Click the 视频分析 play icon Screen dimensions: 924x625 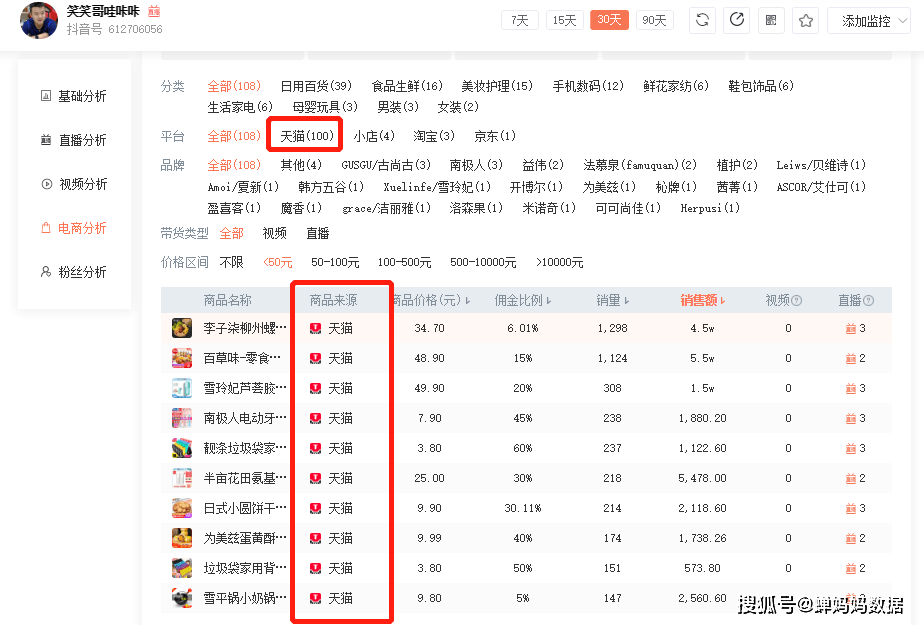[x=47, y=184]
